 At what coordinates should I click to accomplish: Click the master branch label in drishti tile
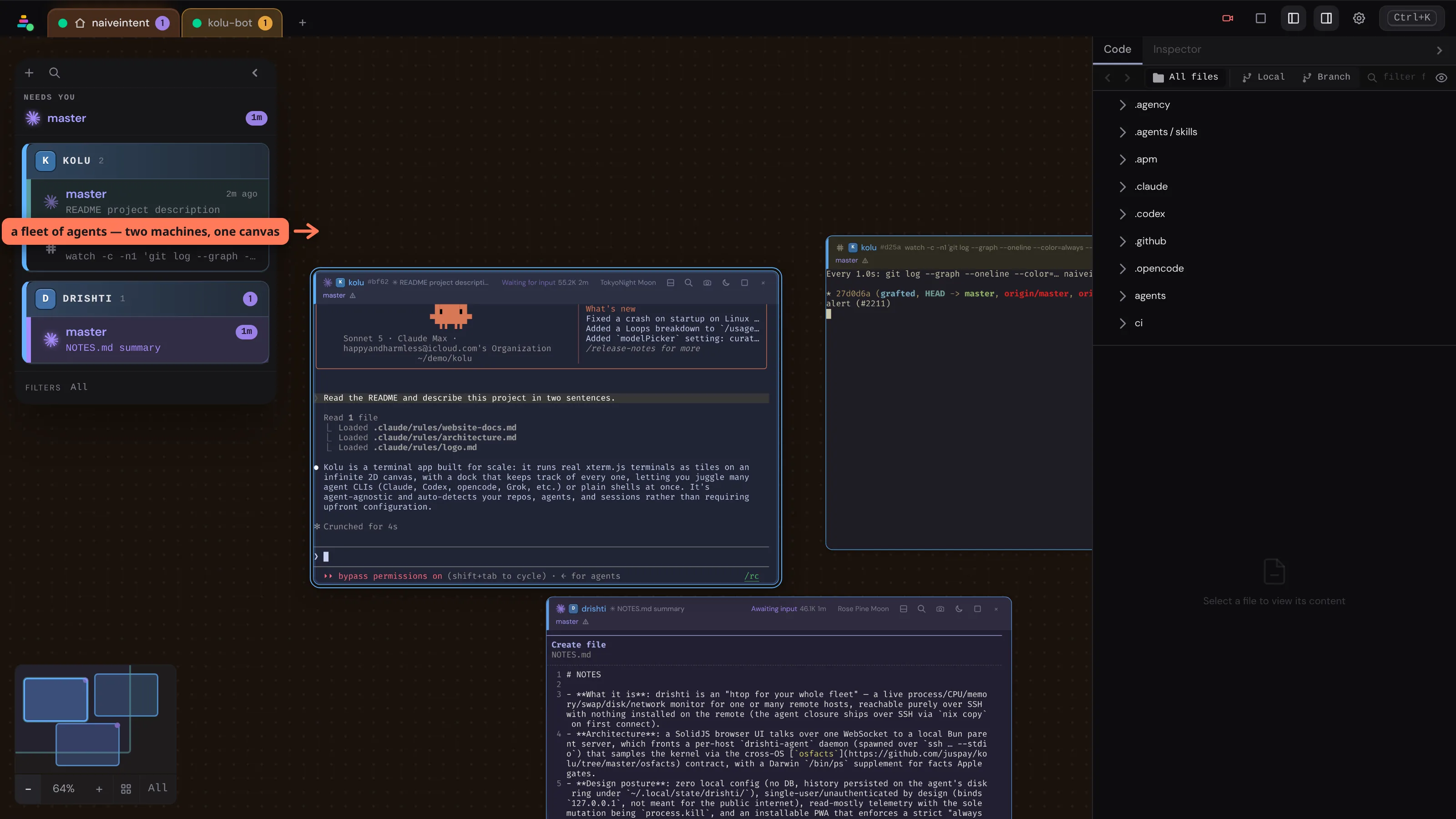click(567, 622)
